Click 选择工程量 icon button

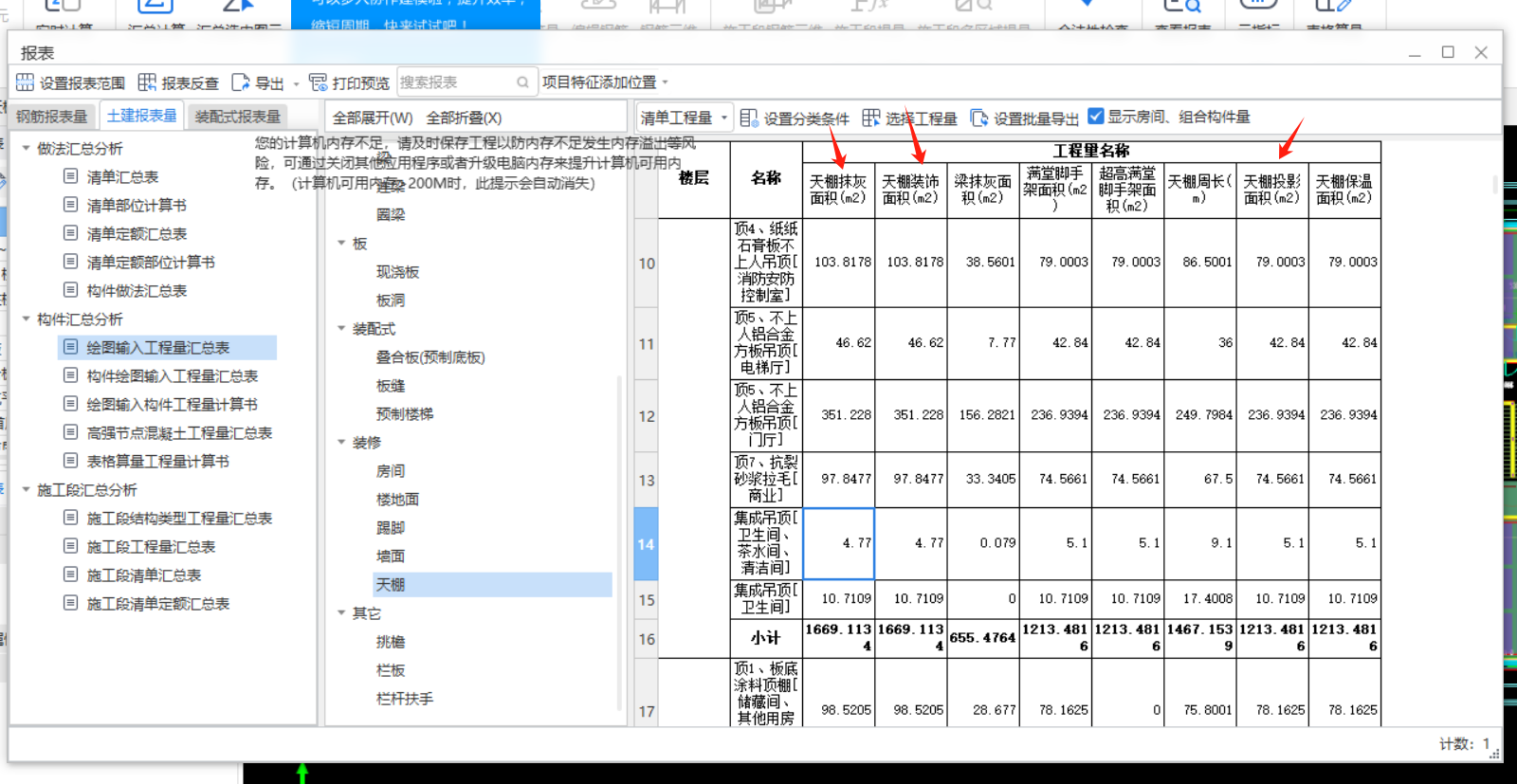[x=871, y=118]
